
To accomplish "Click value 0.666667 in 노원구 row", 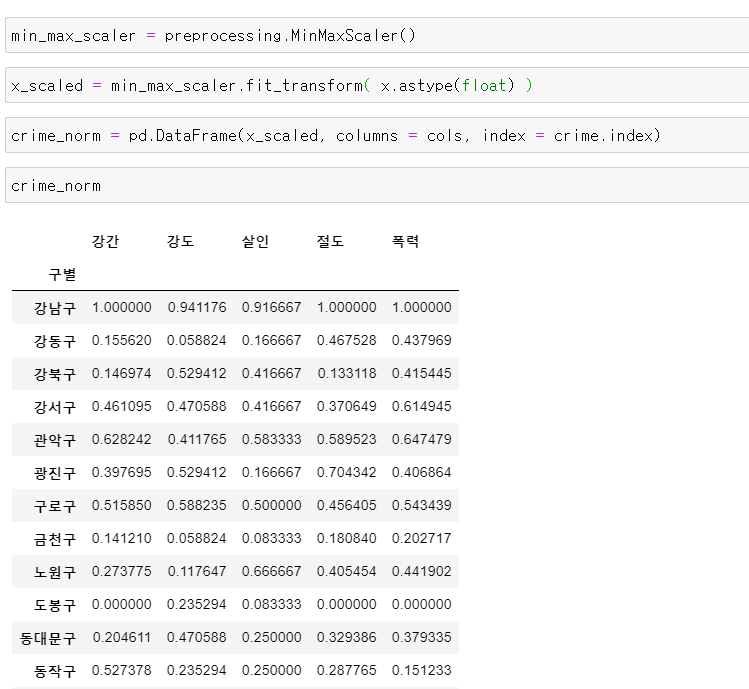I will tap(272, 571).
